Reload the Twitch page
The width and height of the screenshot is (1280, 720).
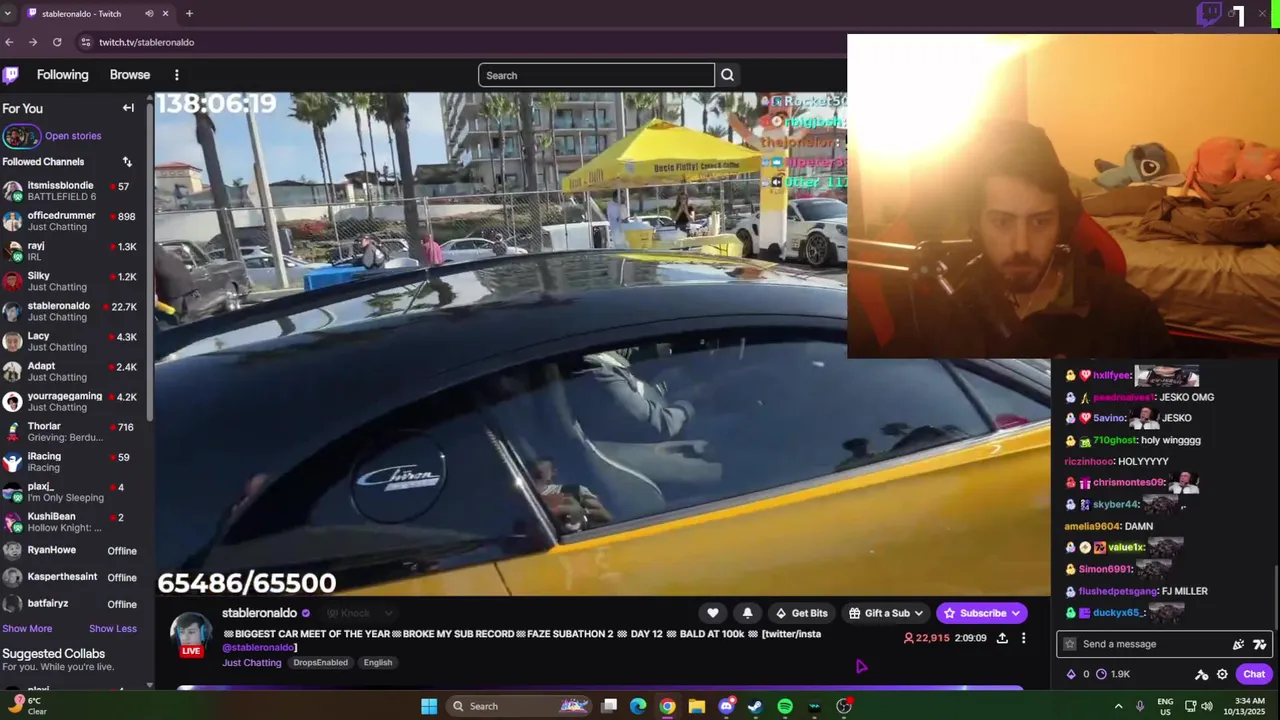click(57, 42)
